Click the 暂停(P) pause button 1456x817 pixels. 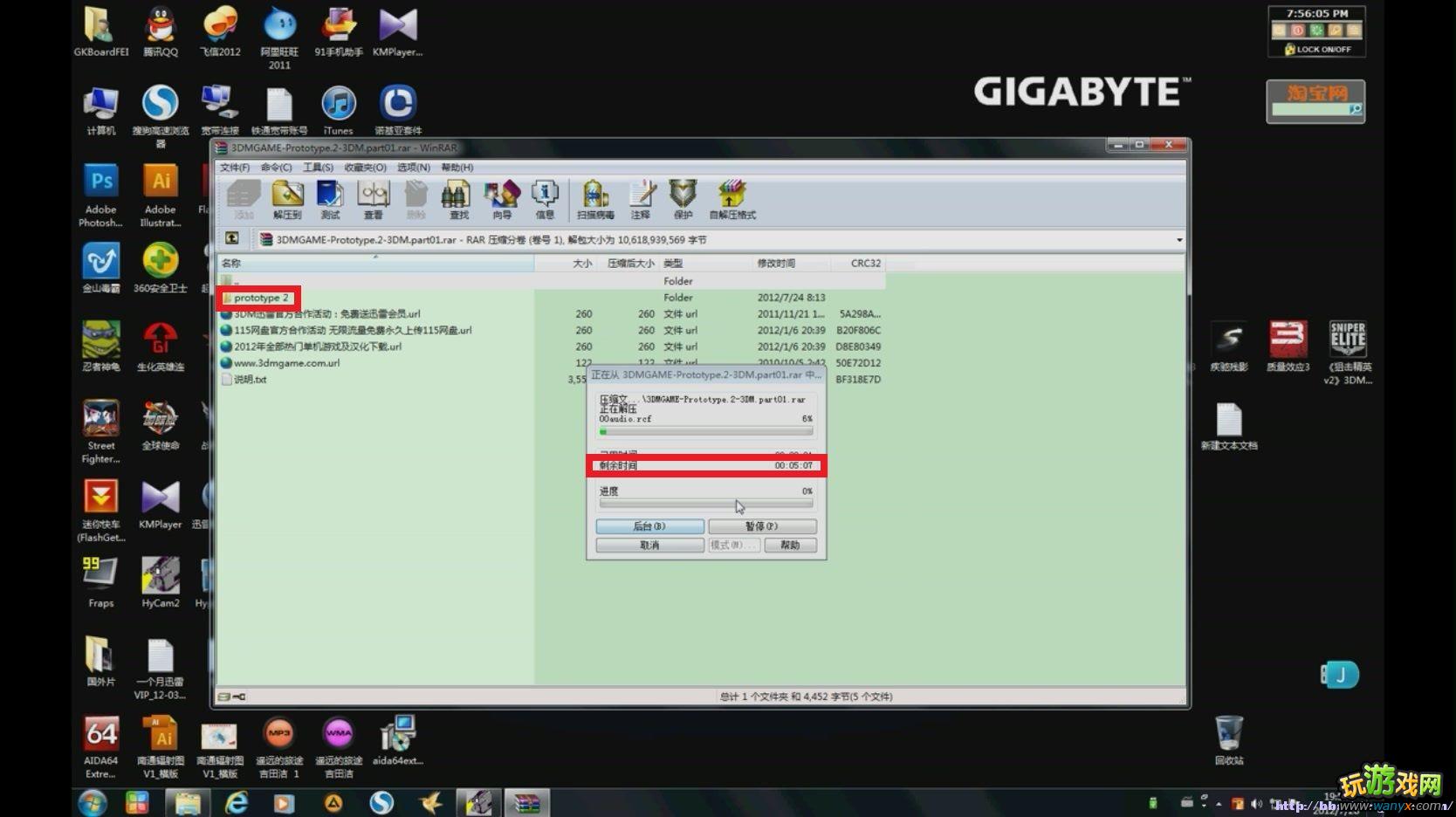pos(762,526)
